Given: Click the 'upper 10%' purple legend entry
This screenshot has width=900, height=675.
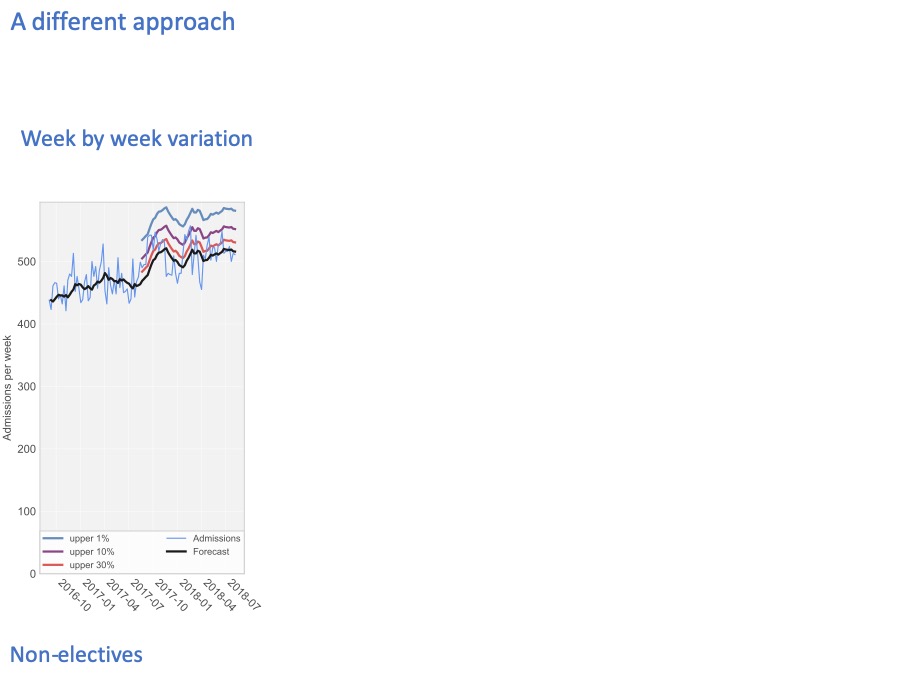Looking at the screenshot, I should pos(79,552).
